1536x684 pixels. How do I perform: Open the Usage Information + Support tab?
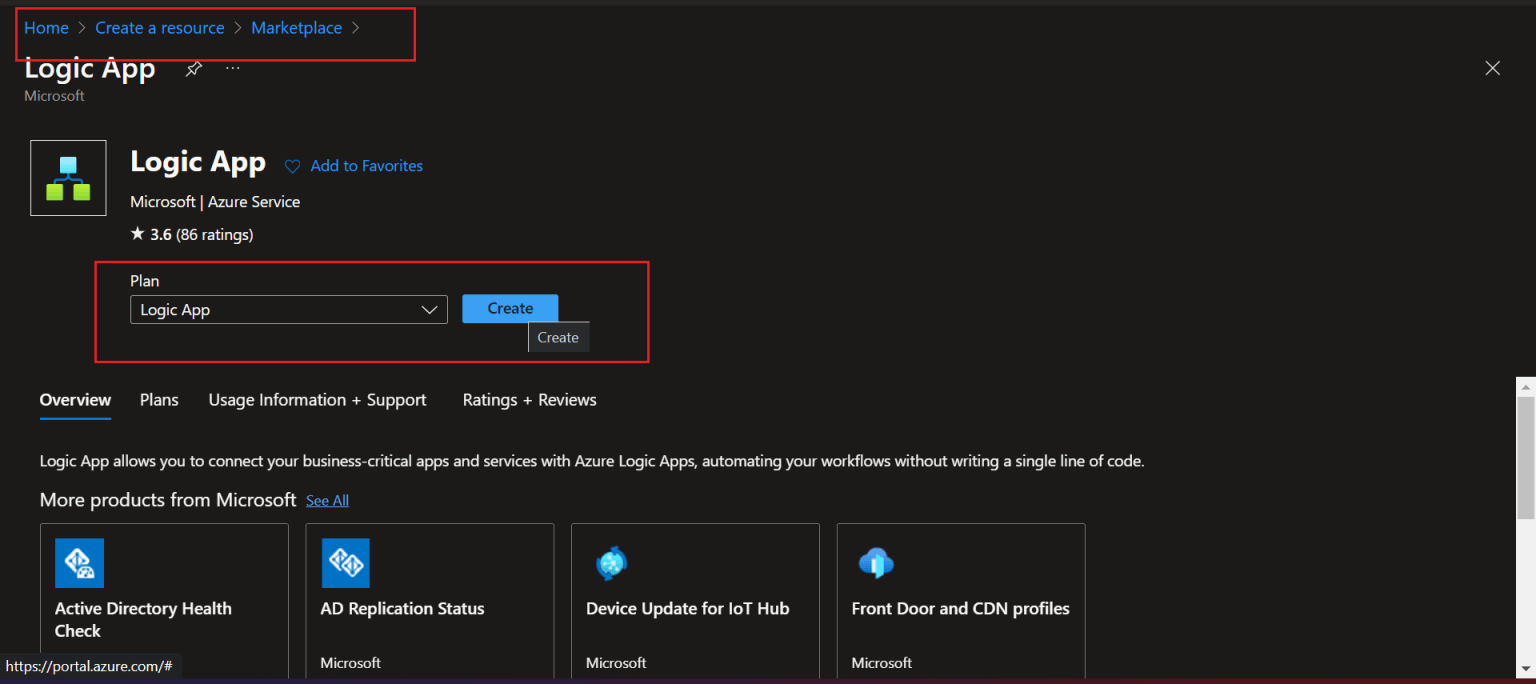click(317, 400)
